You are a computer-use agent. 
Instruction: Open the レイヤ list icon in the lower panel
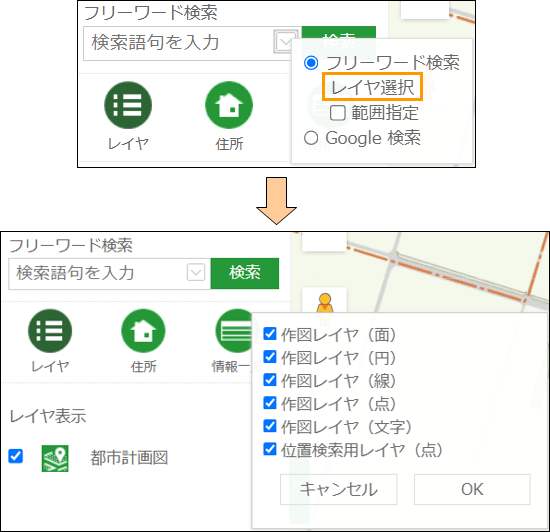tap(50, 331)
